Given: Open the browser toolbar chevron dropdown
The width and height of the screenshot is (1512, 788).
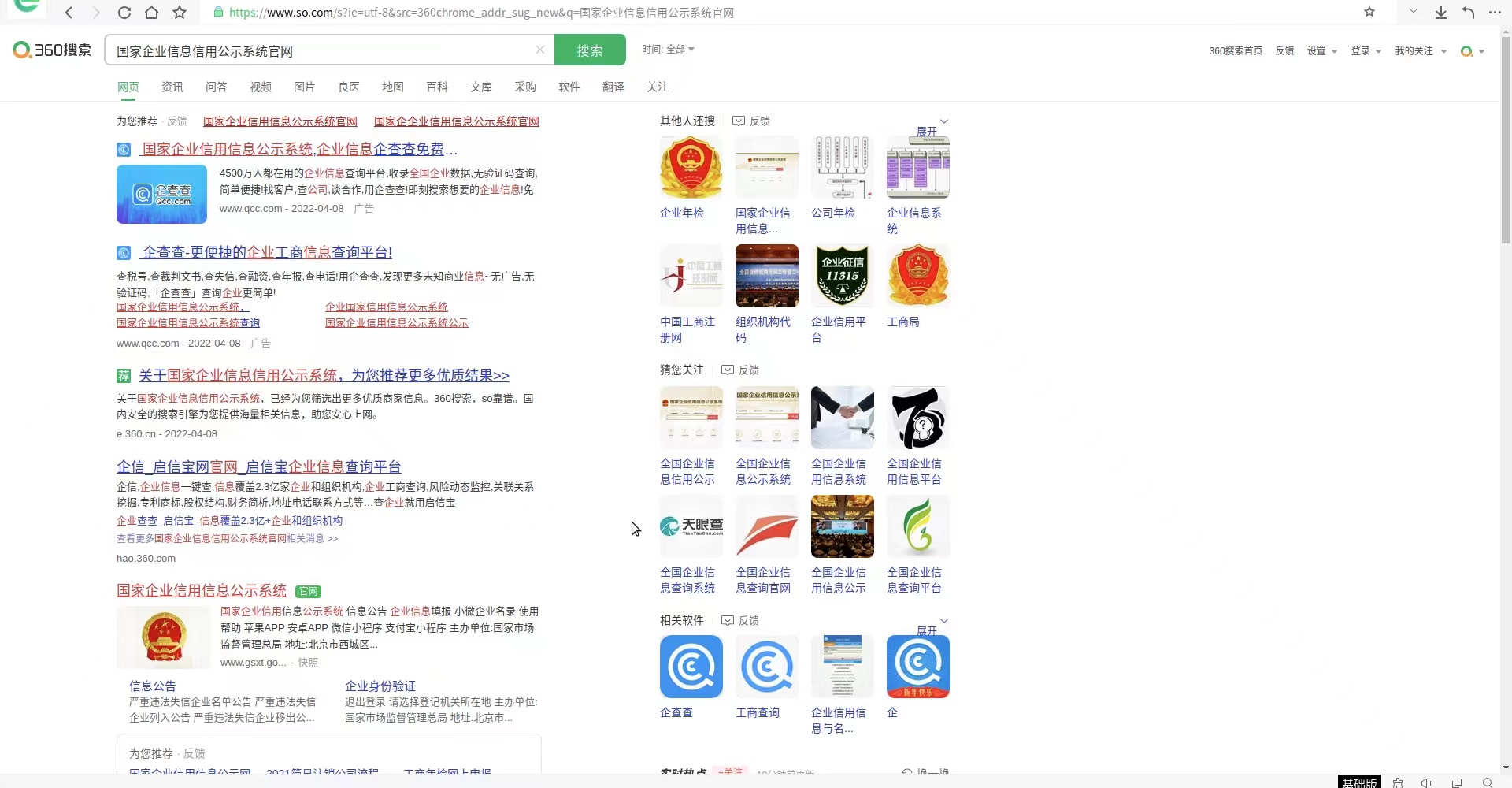Looking at the screenshot, I should click(1414, 12).
